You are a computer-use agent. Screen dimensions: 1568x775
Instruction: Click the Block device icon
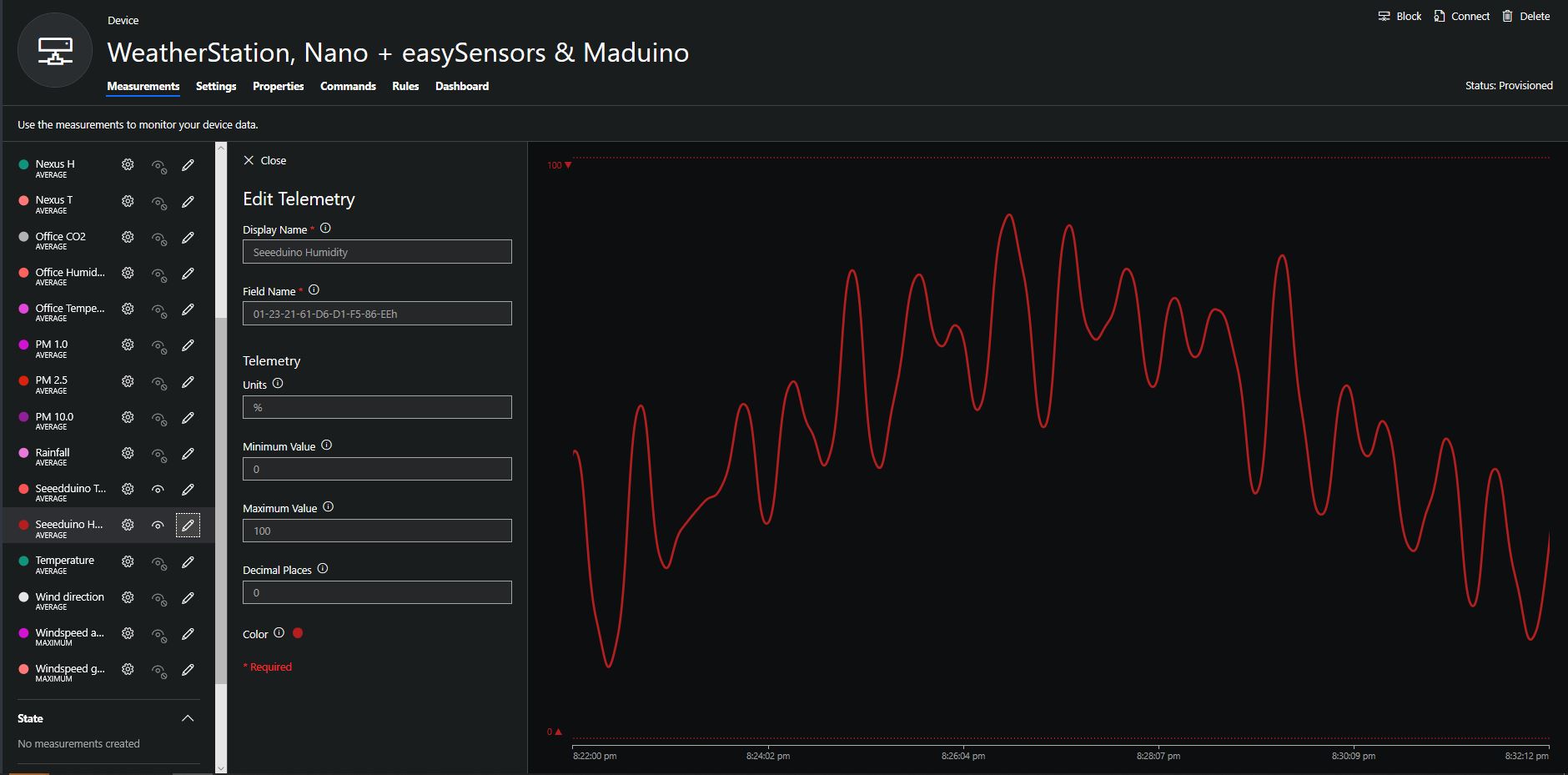click(1385, 16)
